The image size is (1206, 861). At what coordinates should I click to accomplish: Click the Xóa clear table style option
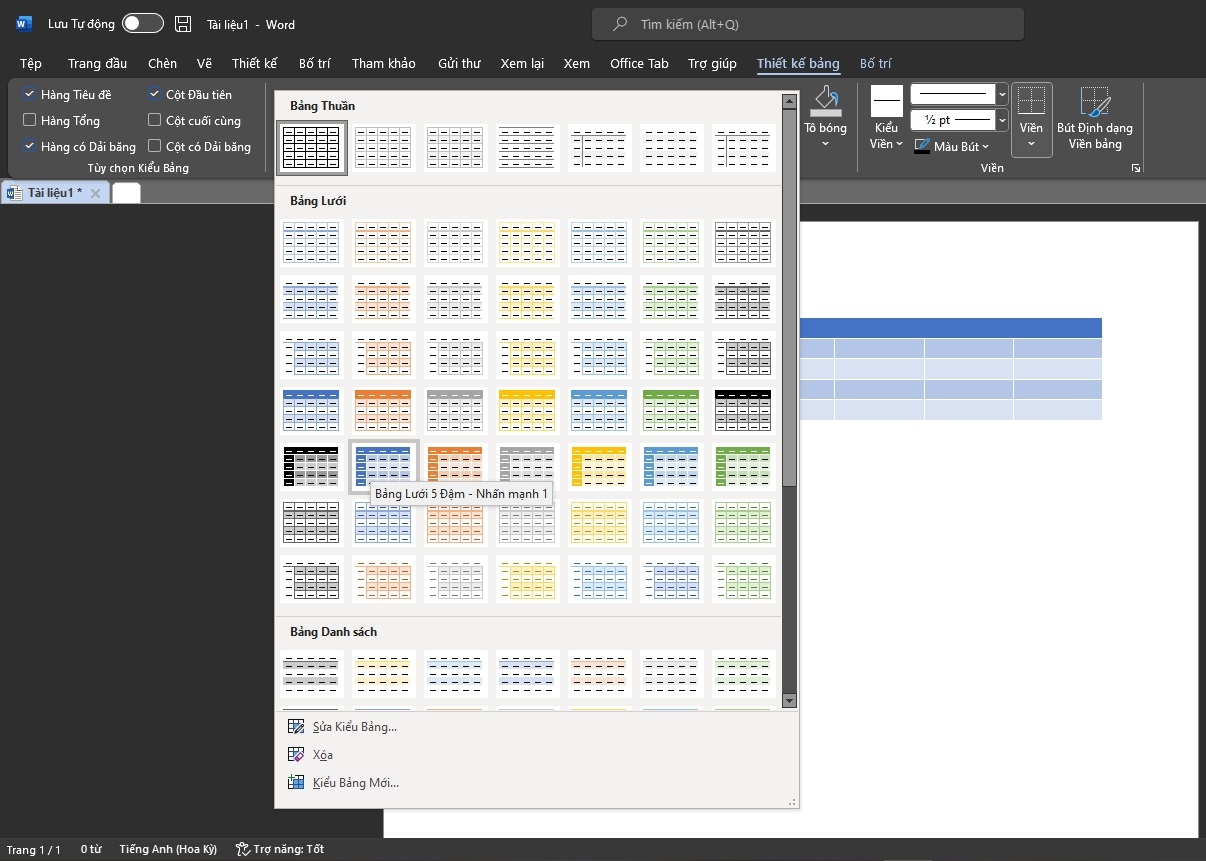pos(322,755)
